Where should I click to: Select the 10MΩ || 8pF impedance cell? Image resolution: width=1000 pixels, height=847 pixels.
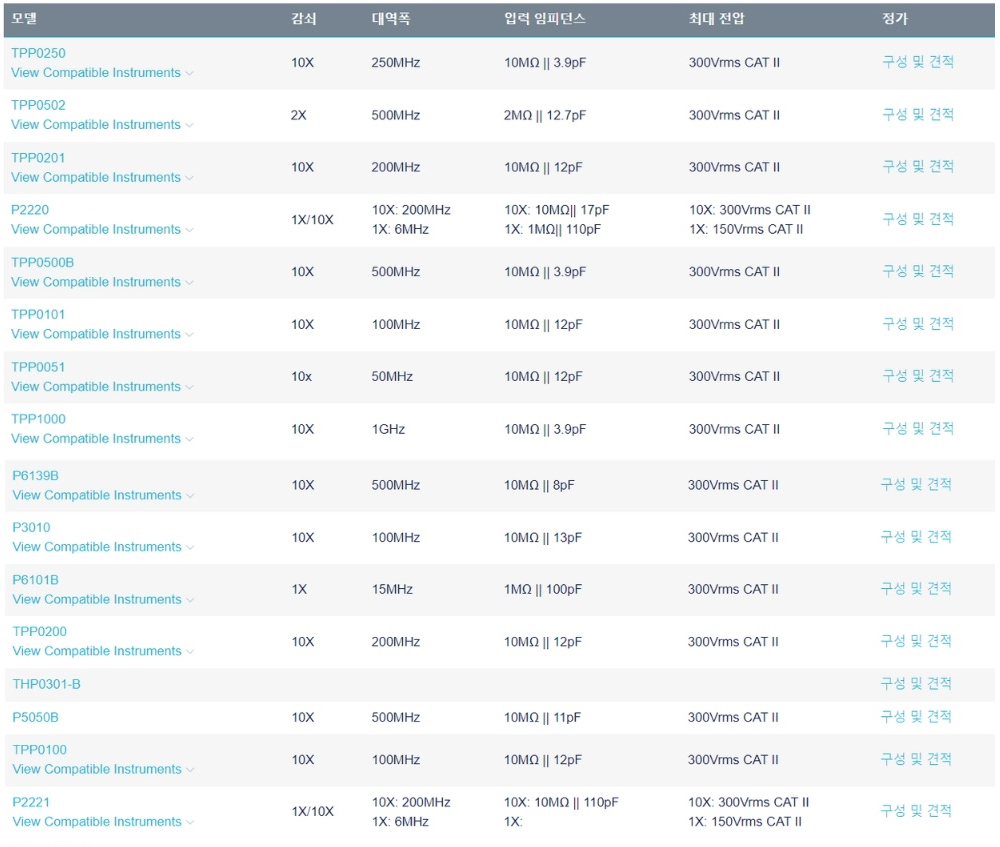(539, 485)
